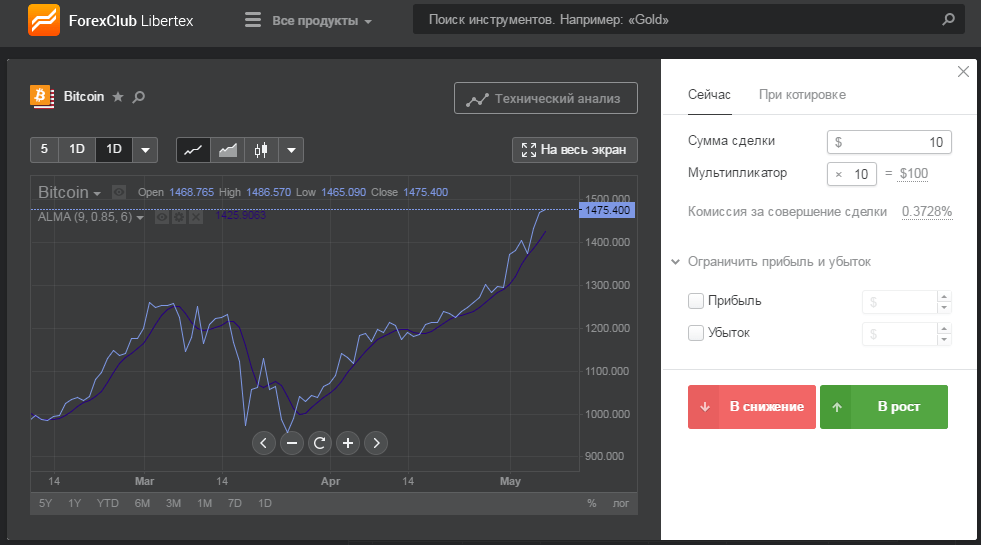This screenshot has height=545, width=981.
Task: Toggle Bitcoin series visibility eye icon
Action: pos(119,192)
